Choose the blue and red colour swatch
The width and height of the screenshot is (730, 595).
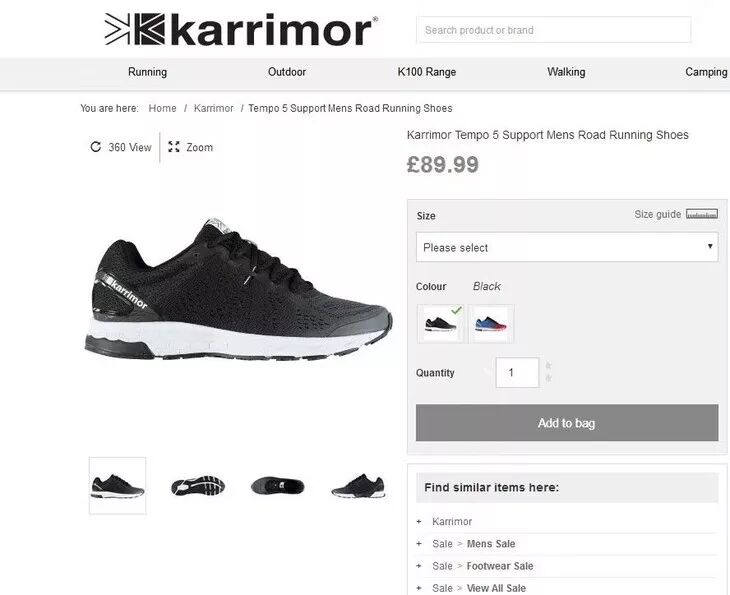tap(491, 324)
